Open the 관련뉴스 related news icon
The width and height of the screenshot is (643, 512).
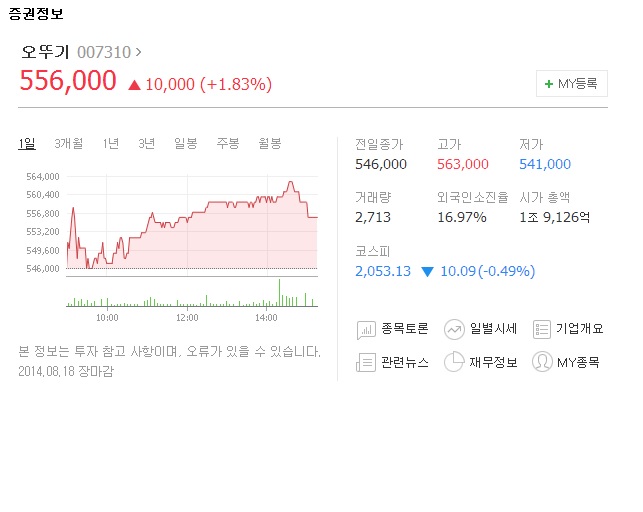[x=366, y=362]
